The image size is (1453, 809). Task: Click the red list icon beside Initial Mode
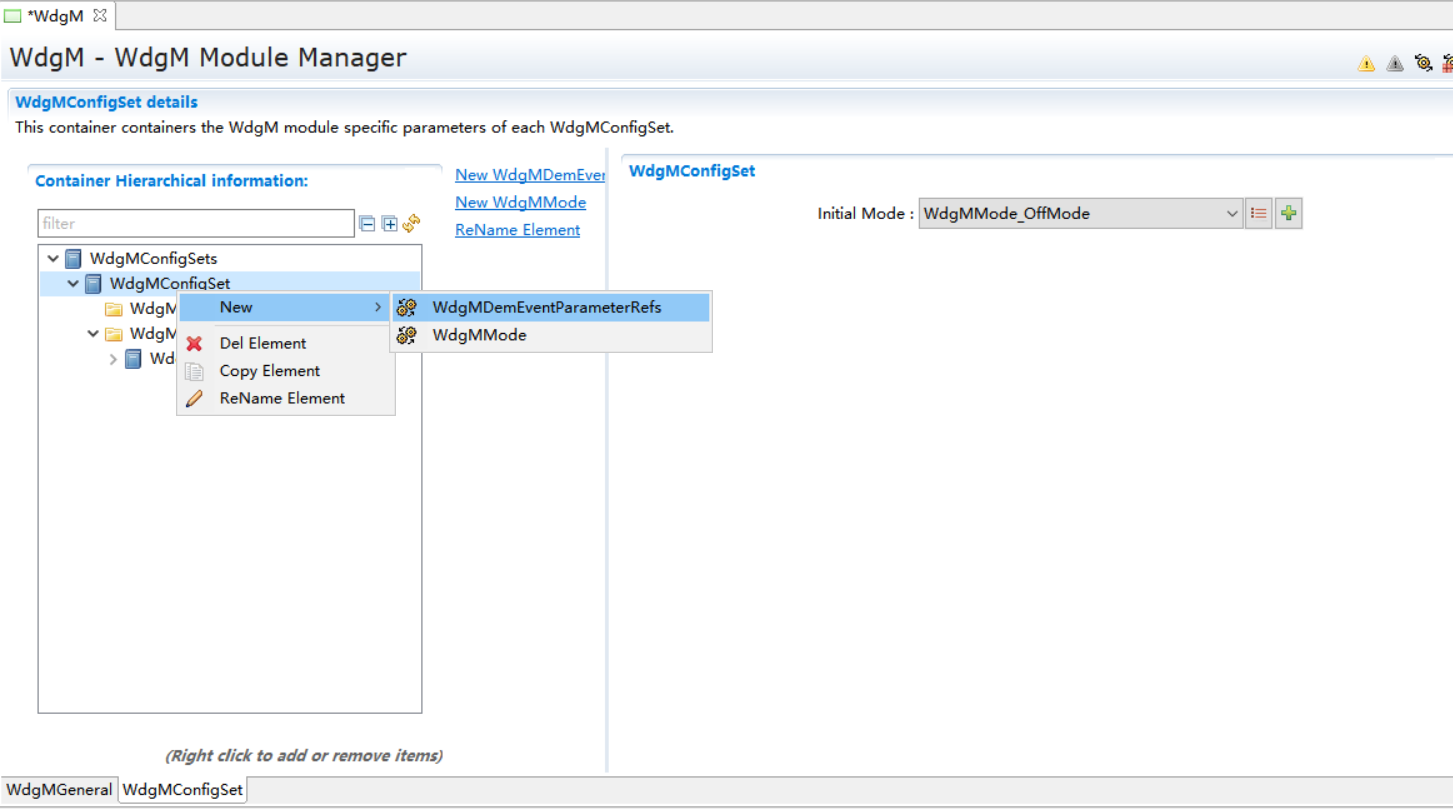tap(1259, 214)
